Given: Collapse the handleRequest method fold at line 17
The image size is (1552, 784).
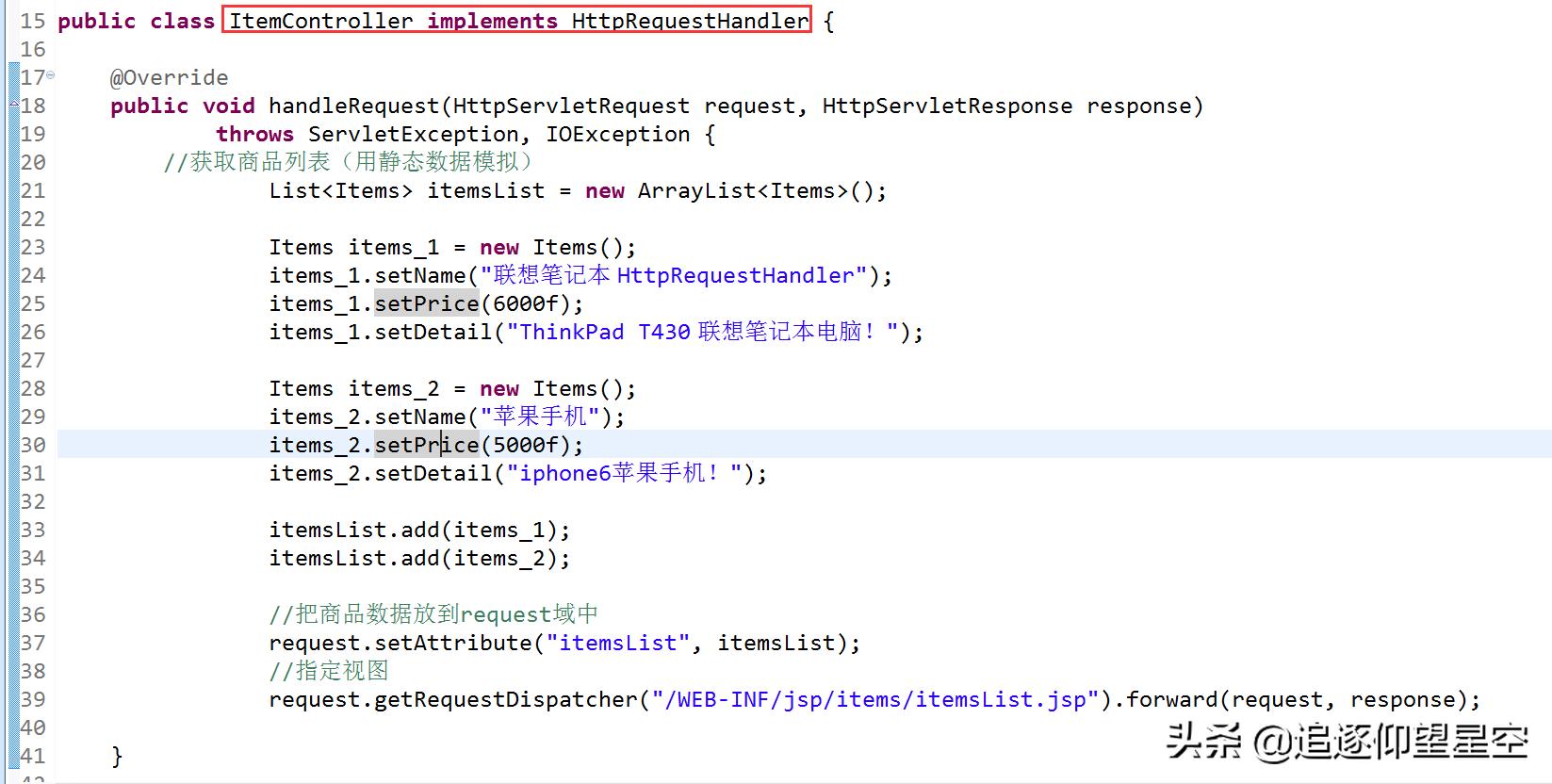Looking at the screenshot, I should click(50, 75).
